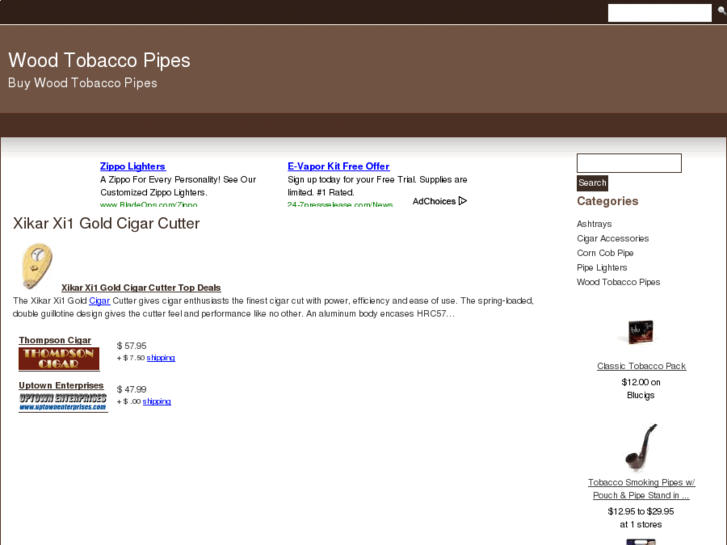Open Tobacco Smoking Pipes w/ Pouch link
The image size is (727, 545).
[x=641, y=489]
